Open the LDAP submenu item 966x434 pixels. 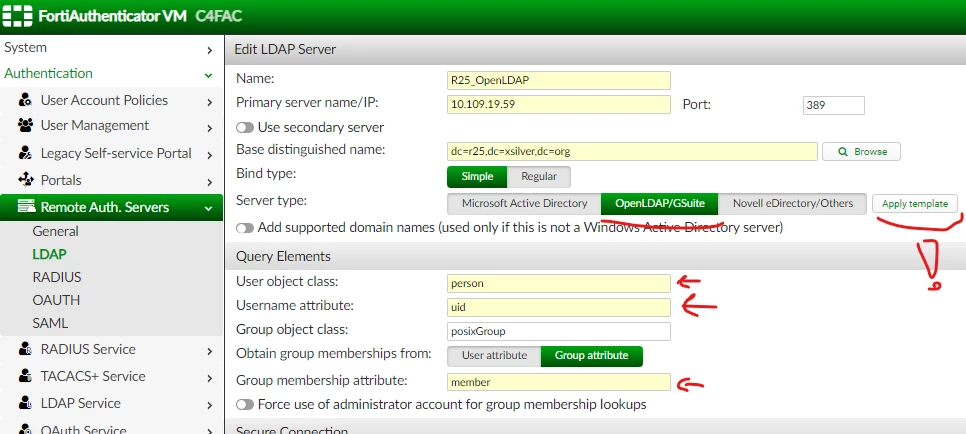click(x=49, y=254)
